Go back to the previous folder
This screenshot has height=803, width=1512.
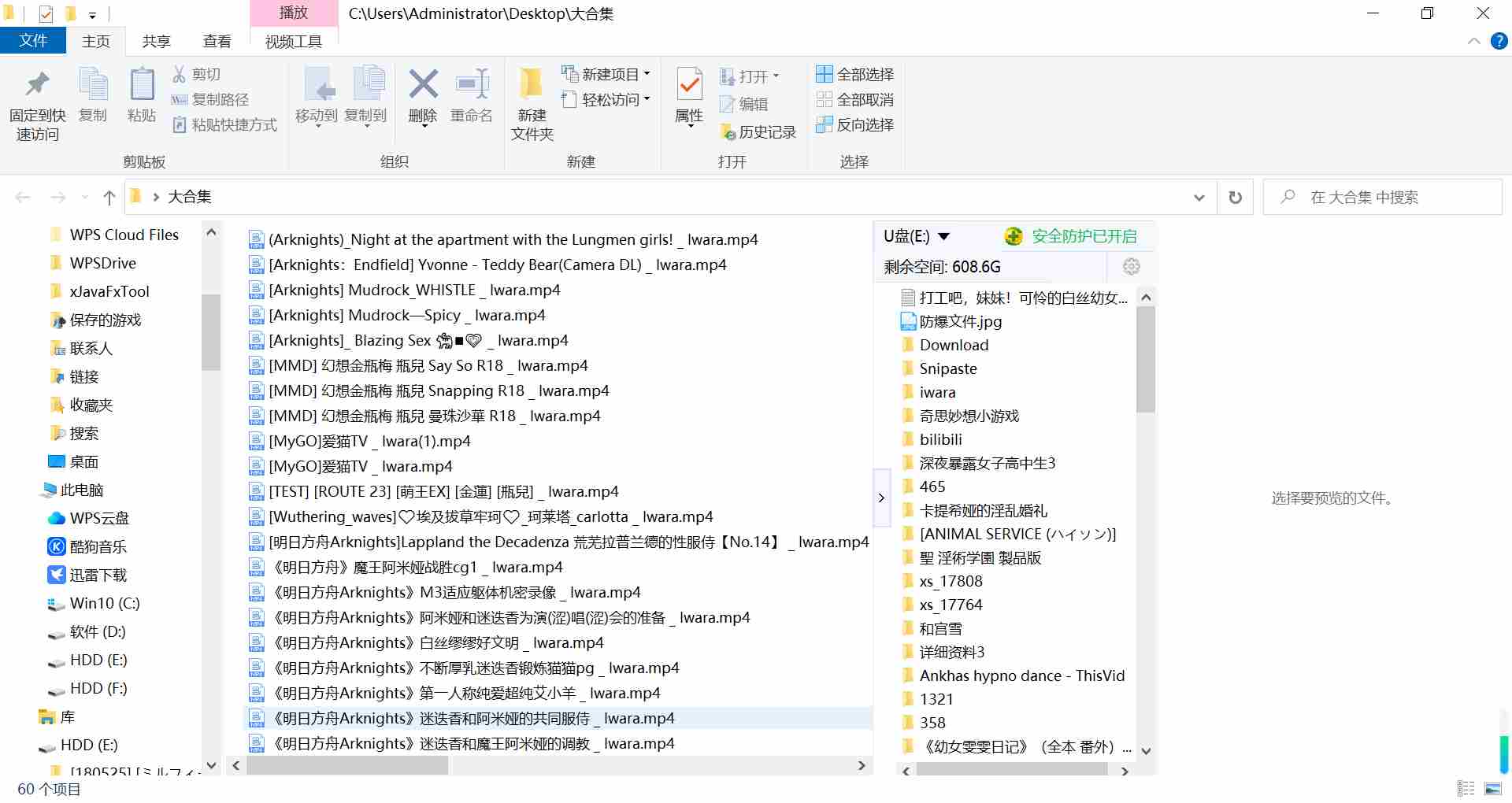point(23,197)
